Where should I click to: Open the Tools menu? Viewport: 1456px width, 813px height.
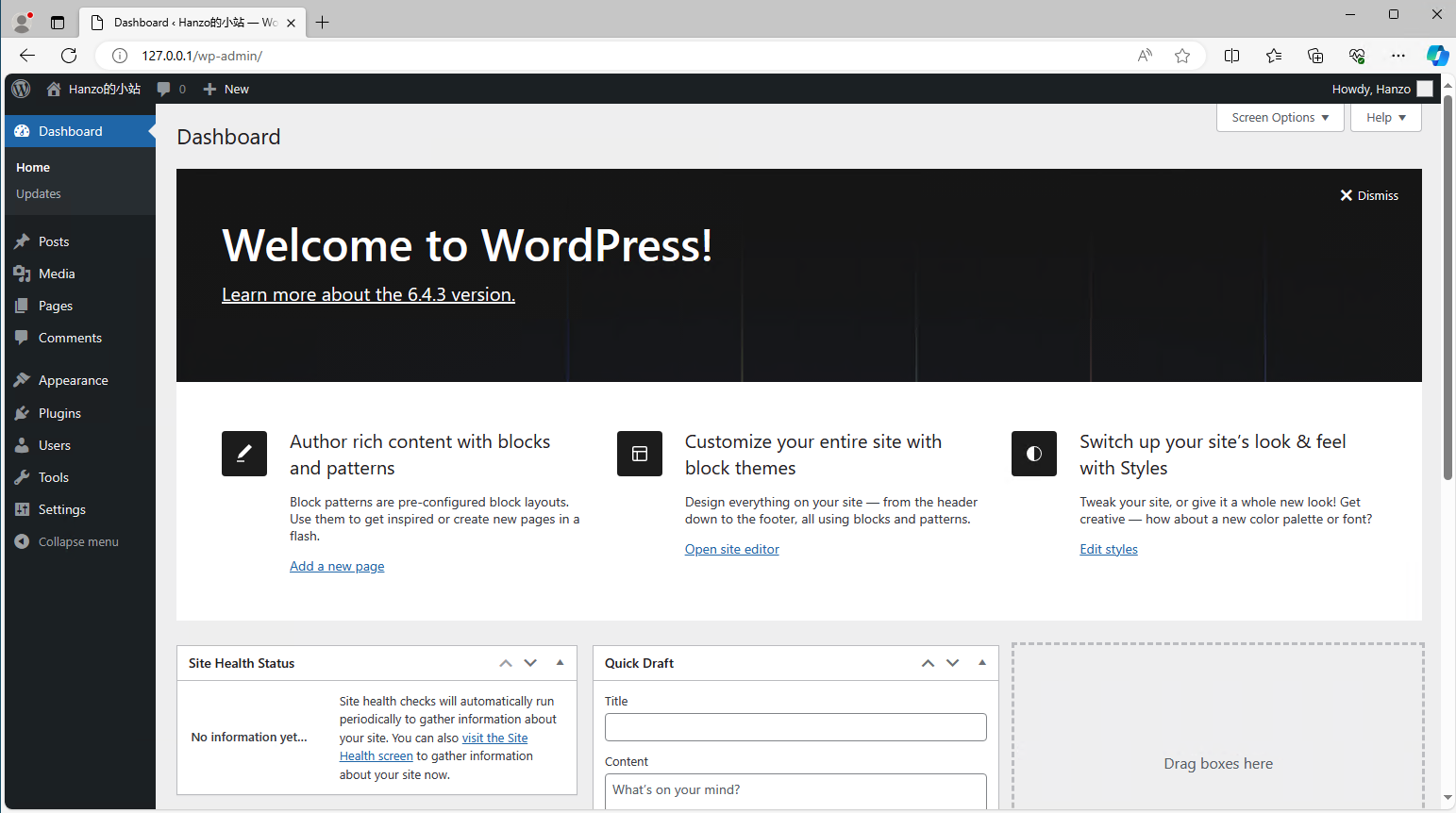tap(79, 477)
